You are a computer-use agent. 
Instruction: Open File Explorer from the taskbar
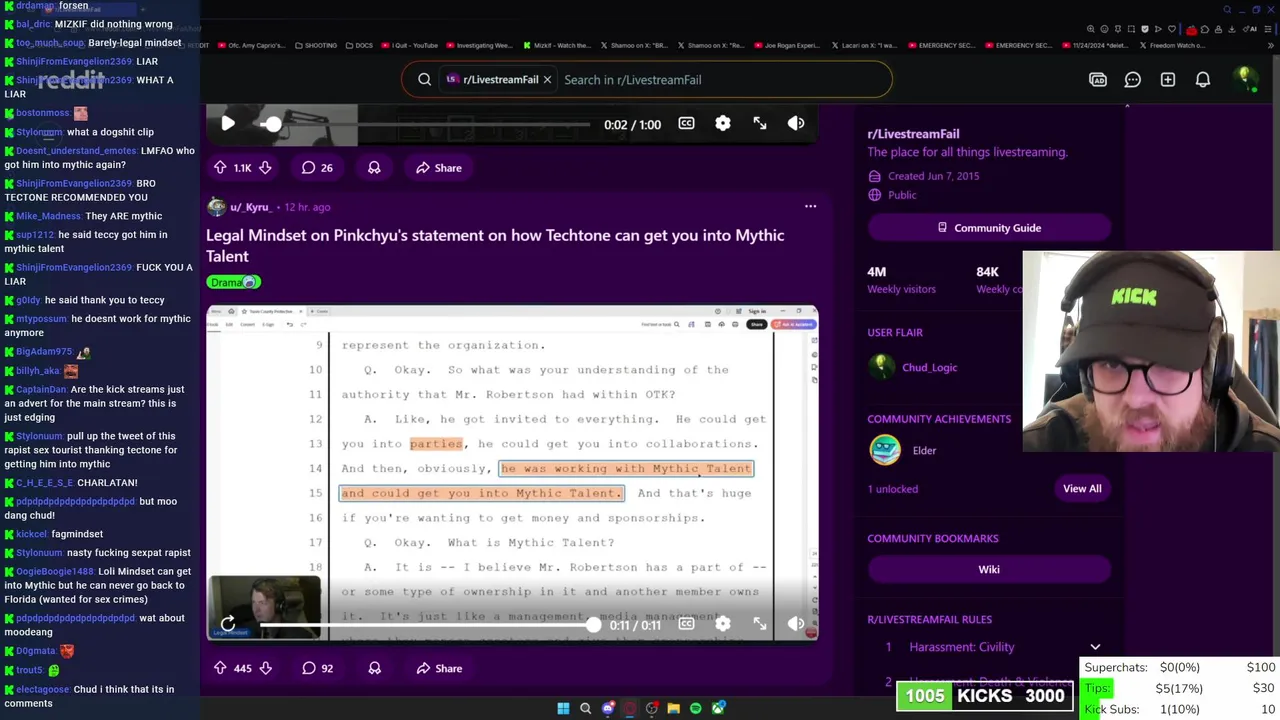pos(673,708)
